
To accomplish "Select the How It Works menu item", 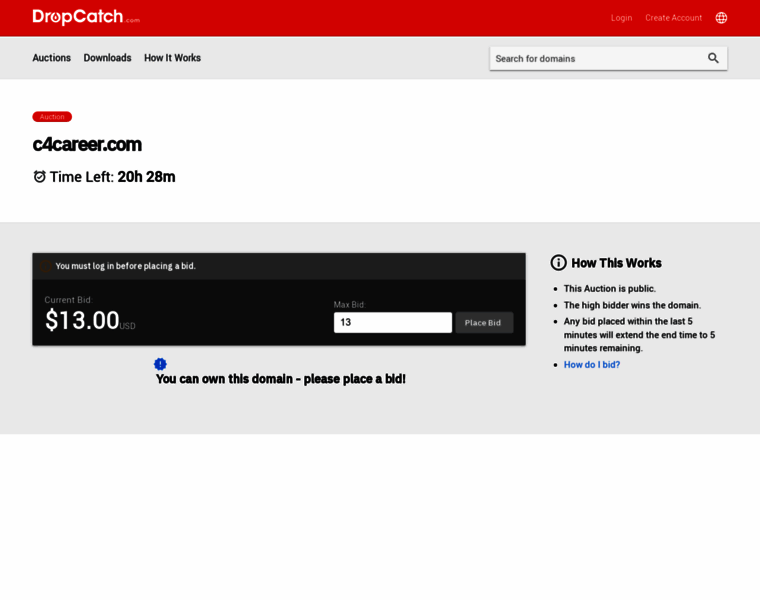I will 172,58.
